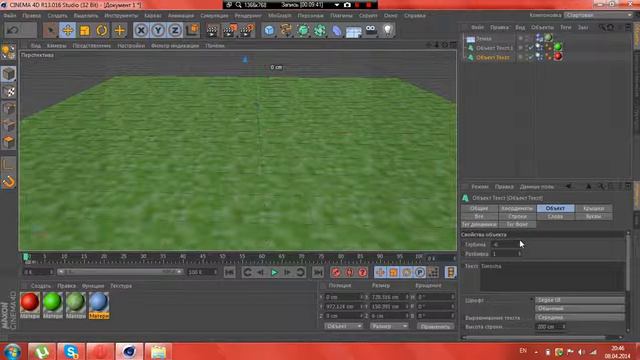The width and height of the screenshot is (640, 360).
Task: Toggle the highlighted Объект Текст enable checkmark
Action: [x=531, y=57]
